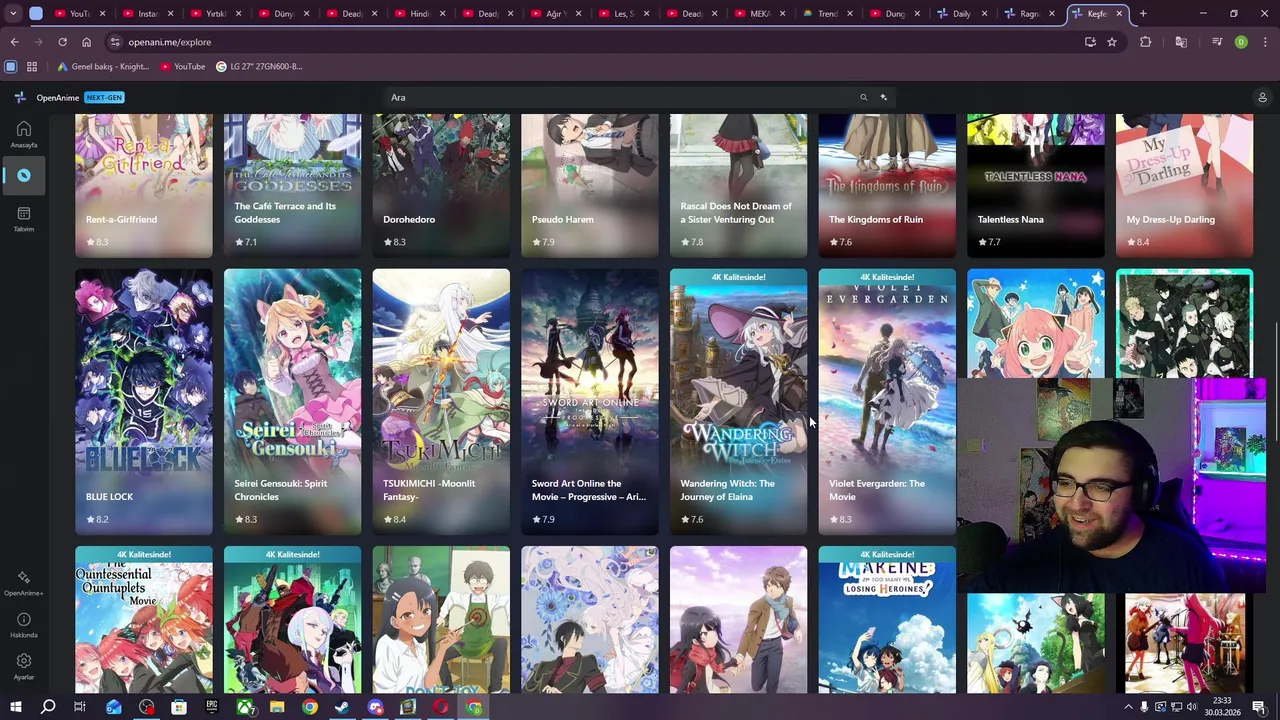Click the NEXT-GEN badge
This screenshot has width=1280, height=720.
[104, 97]
